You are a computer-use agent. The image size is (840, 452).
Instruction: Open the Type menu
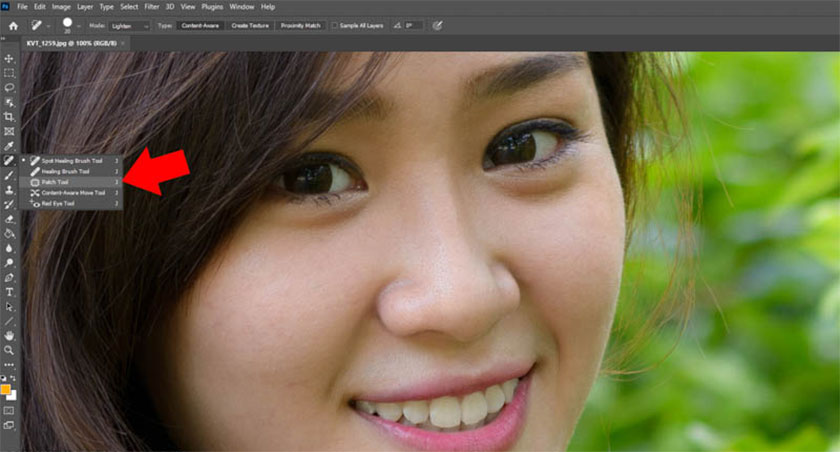click(x=107, y=7)
